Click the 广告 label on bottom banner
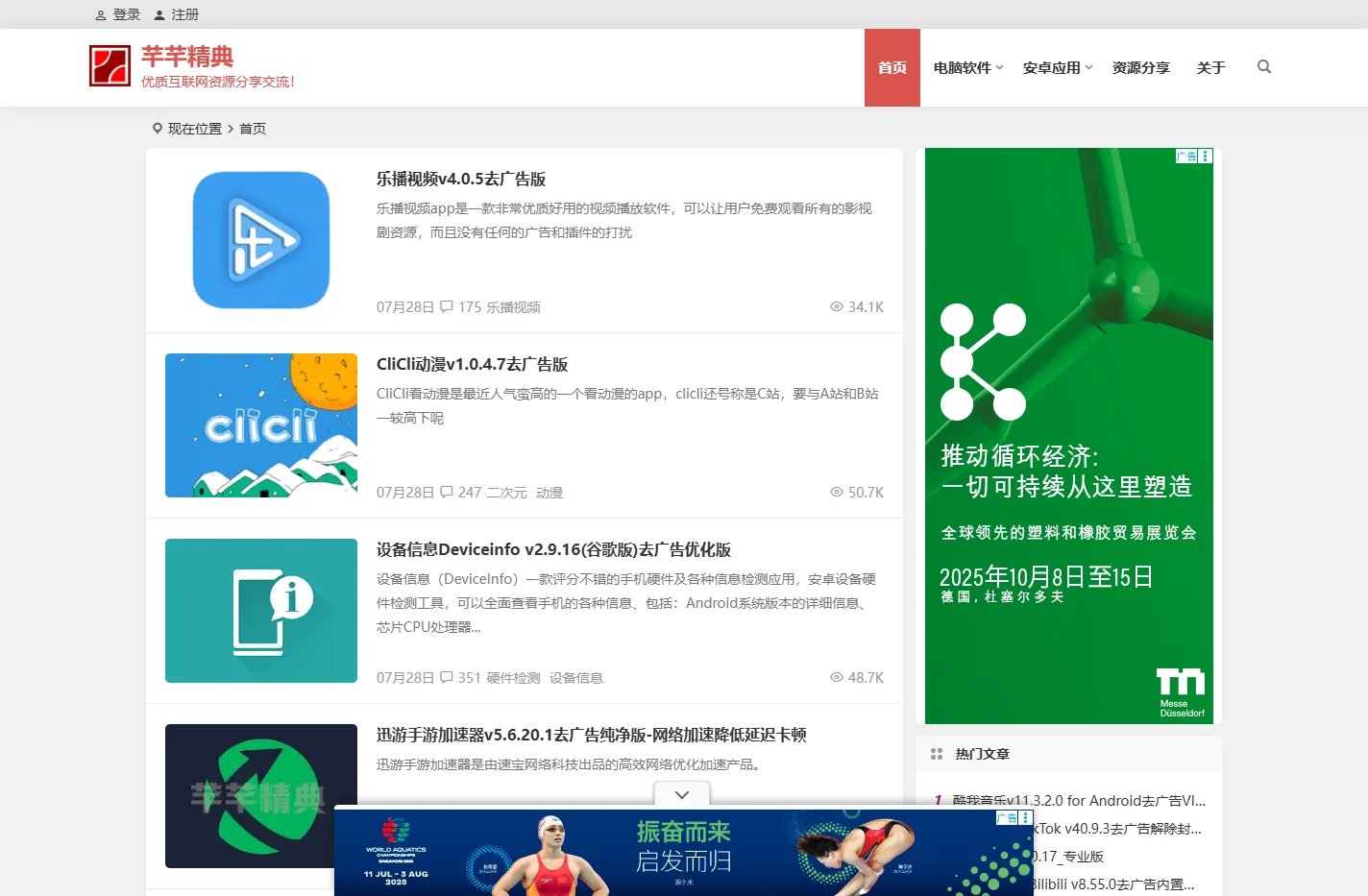The height and width of the screenshot is (896, 1368). coord(1007,818)
